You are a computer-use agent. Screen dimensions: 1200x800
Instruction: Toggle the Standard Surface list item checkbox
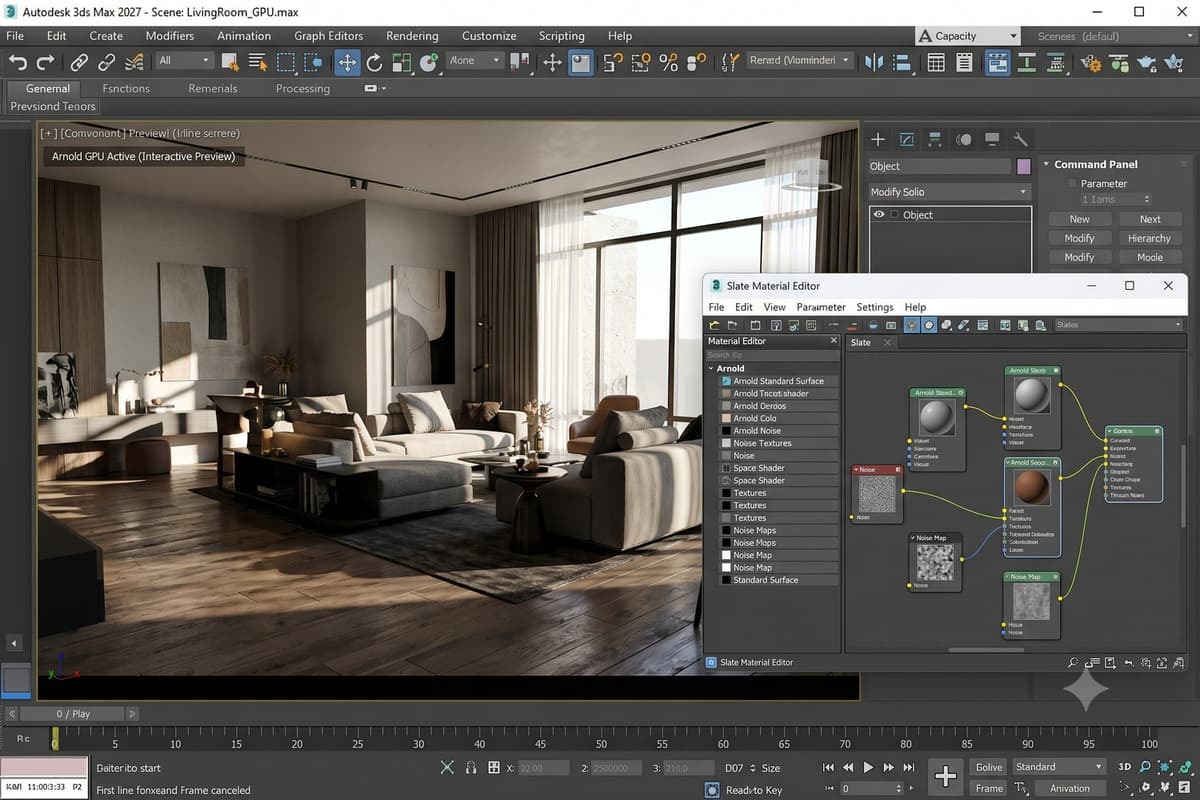(726, 580)
